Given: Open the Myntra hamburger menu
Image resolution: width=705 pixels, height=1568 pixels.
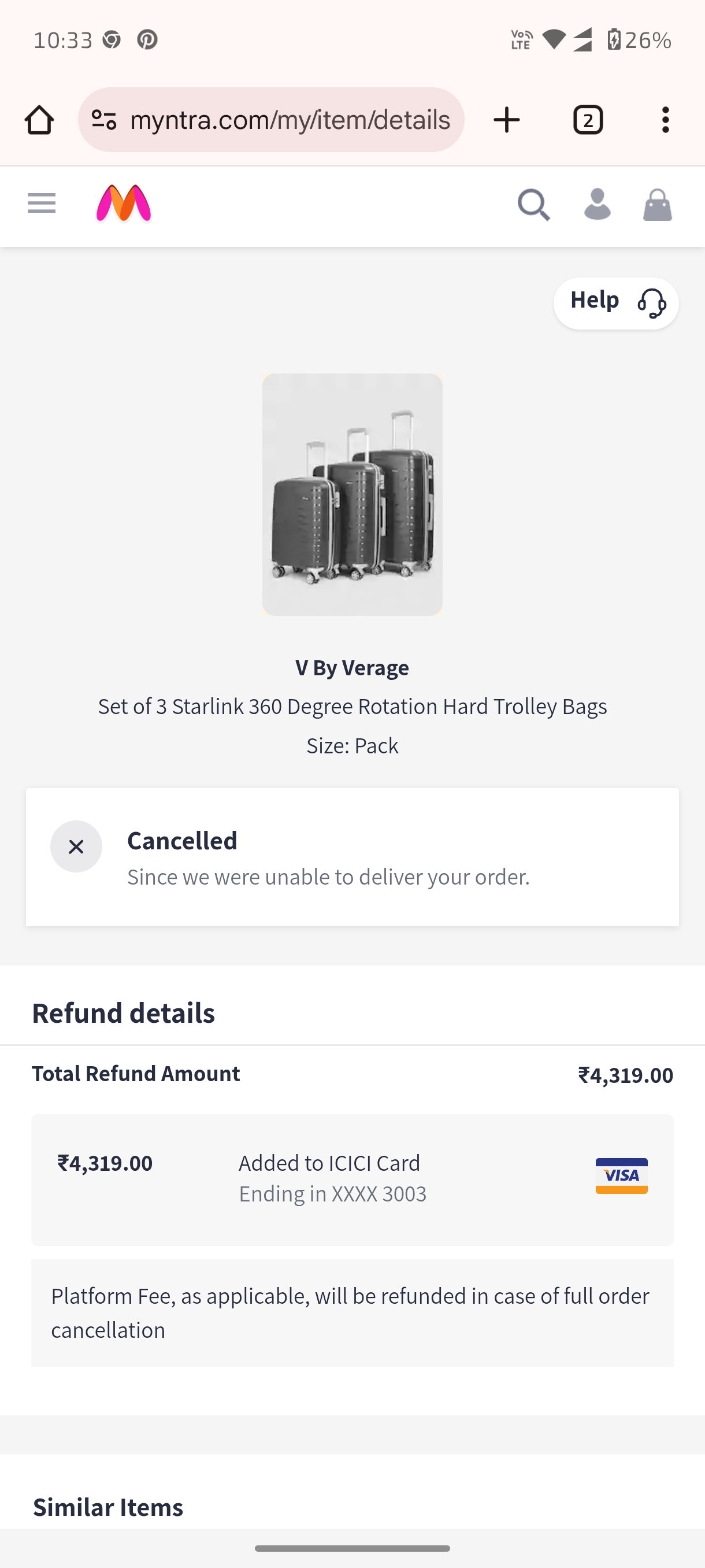Looking at the screenshot, I should [x=42, y=204].
